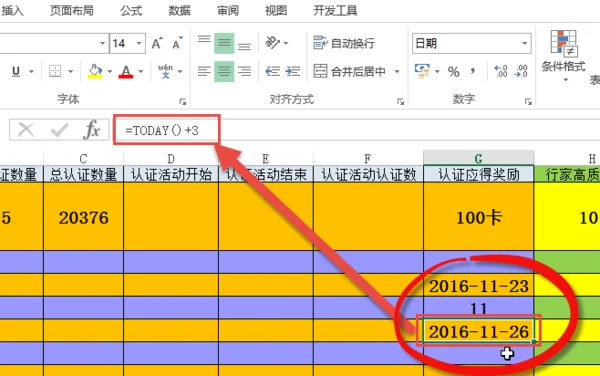Apply percent style

click(x=453, y=72)
